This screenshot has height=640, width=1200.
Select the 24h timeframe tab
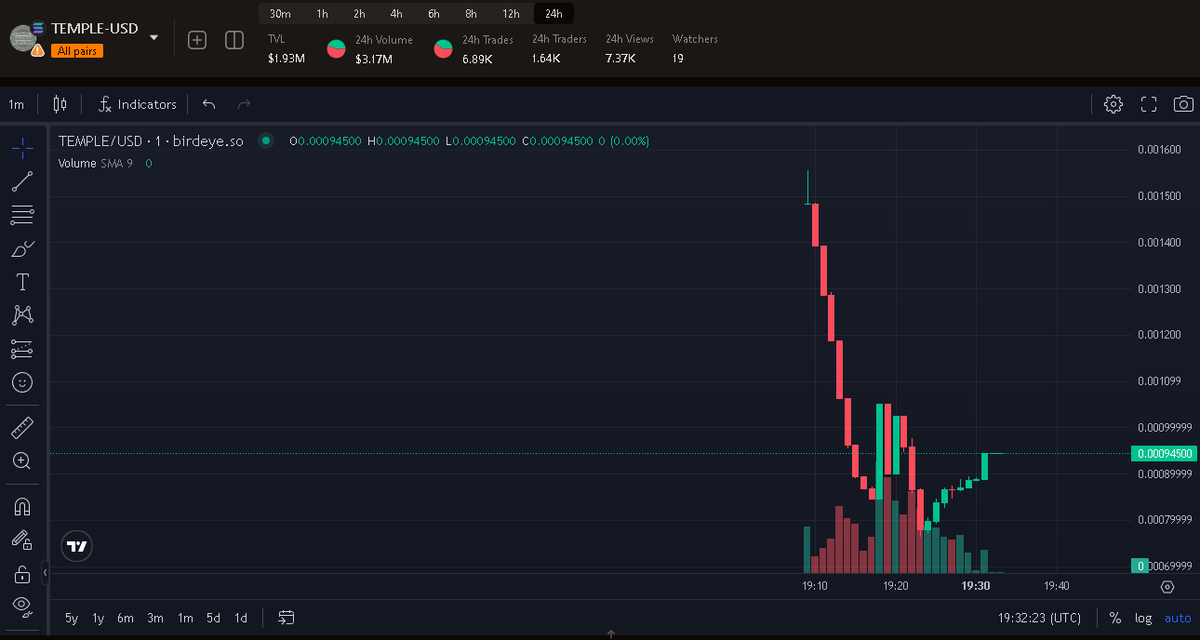[x=554, y=14]
